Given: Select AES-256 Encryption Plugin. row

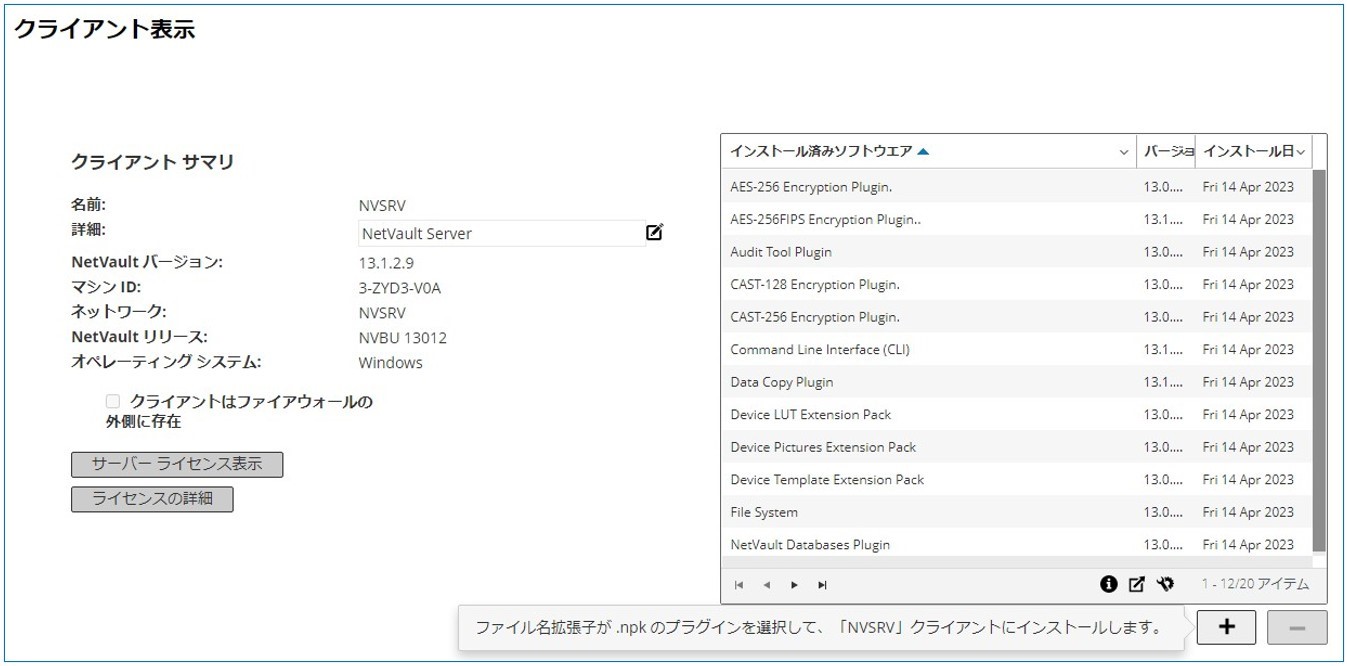Looking at the screenshot, I should [1016, 187].
